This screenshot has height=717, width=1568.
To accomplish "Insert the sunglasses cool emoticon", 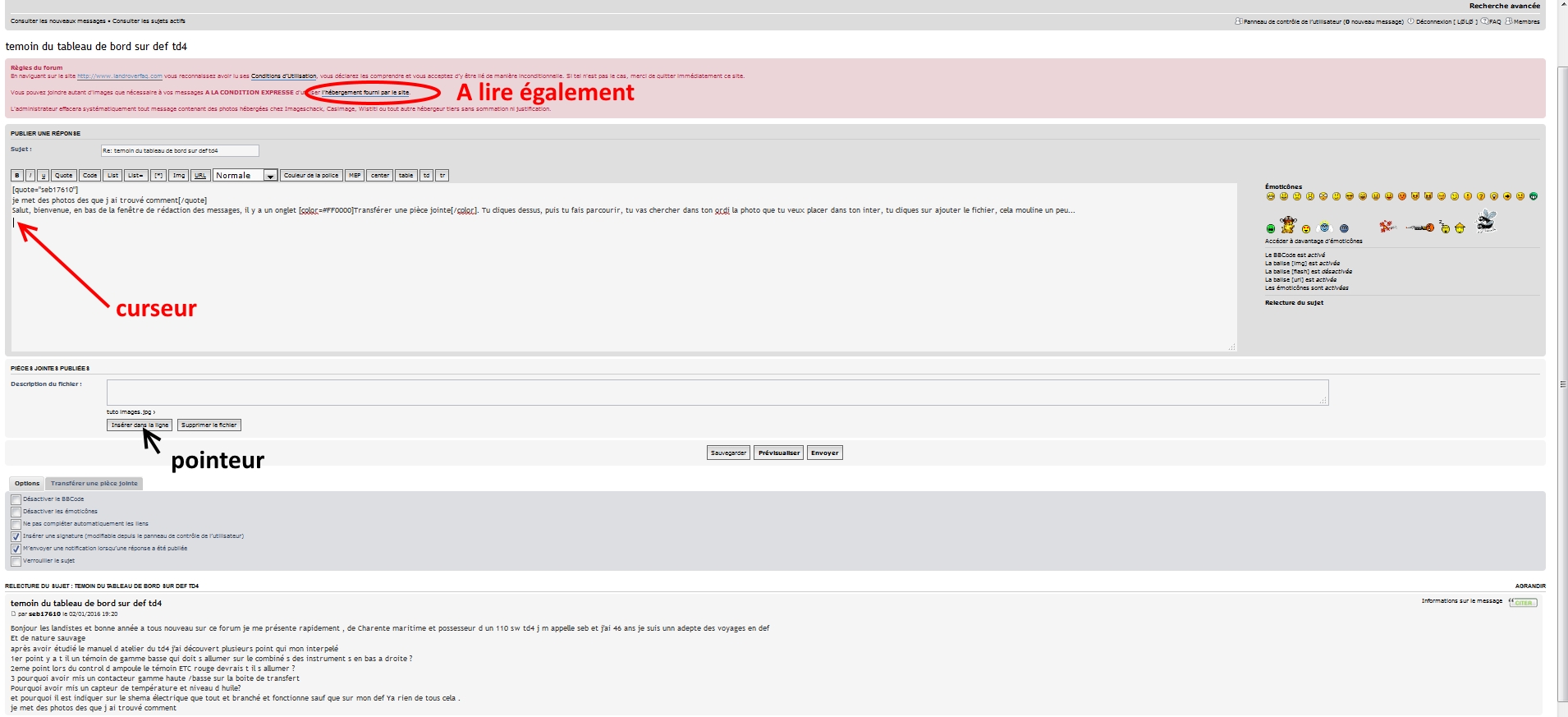I will [1350, 196].
